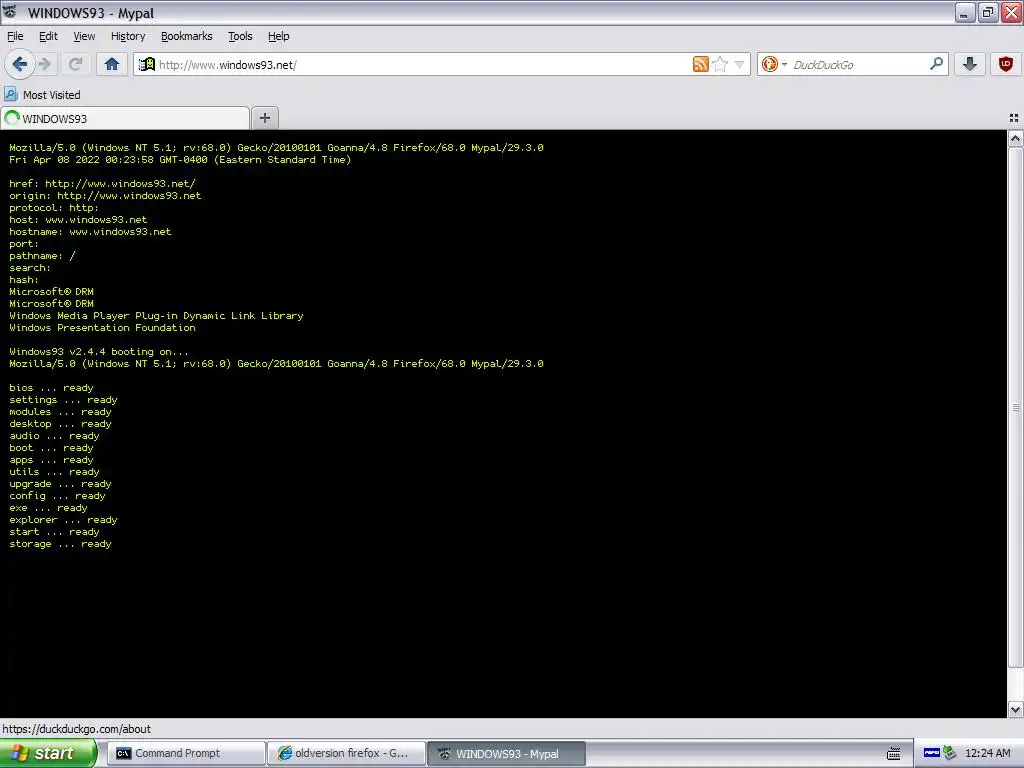The width and height of the screenshot is (1024, 768).
Task: Click the blue system tray icon
Action: (x=931, y=753)
